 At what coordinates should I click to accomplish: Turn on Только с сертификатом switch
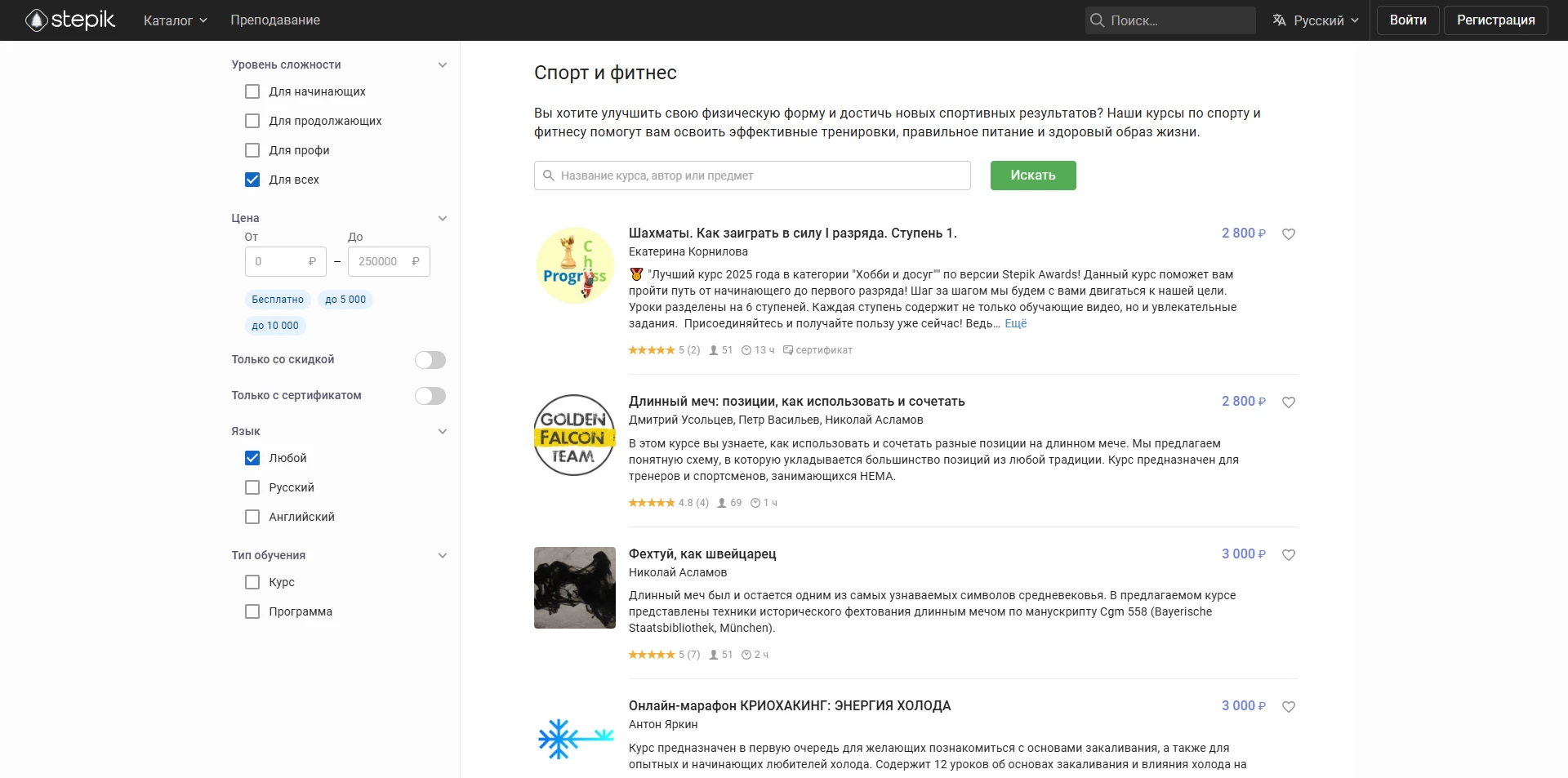click(x=430, y=396)
